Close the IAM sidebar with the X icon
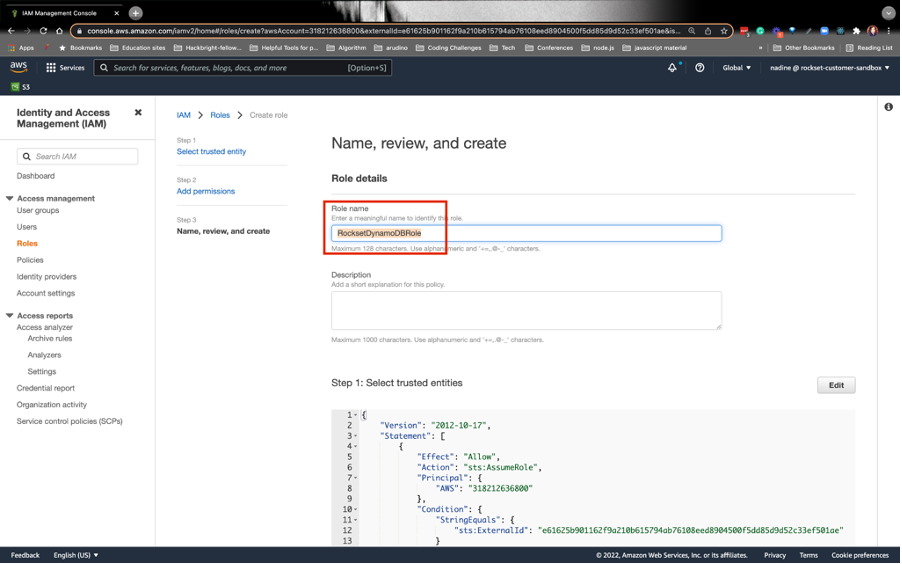 [138, 112]
